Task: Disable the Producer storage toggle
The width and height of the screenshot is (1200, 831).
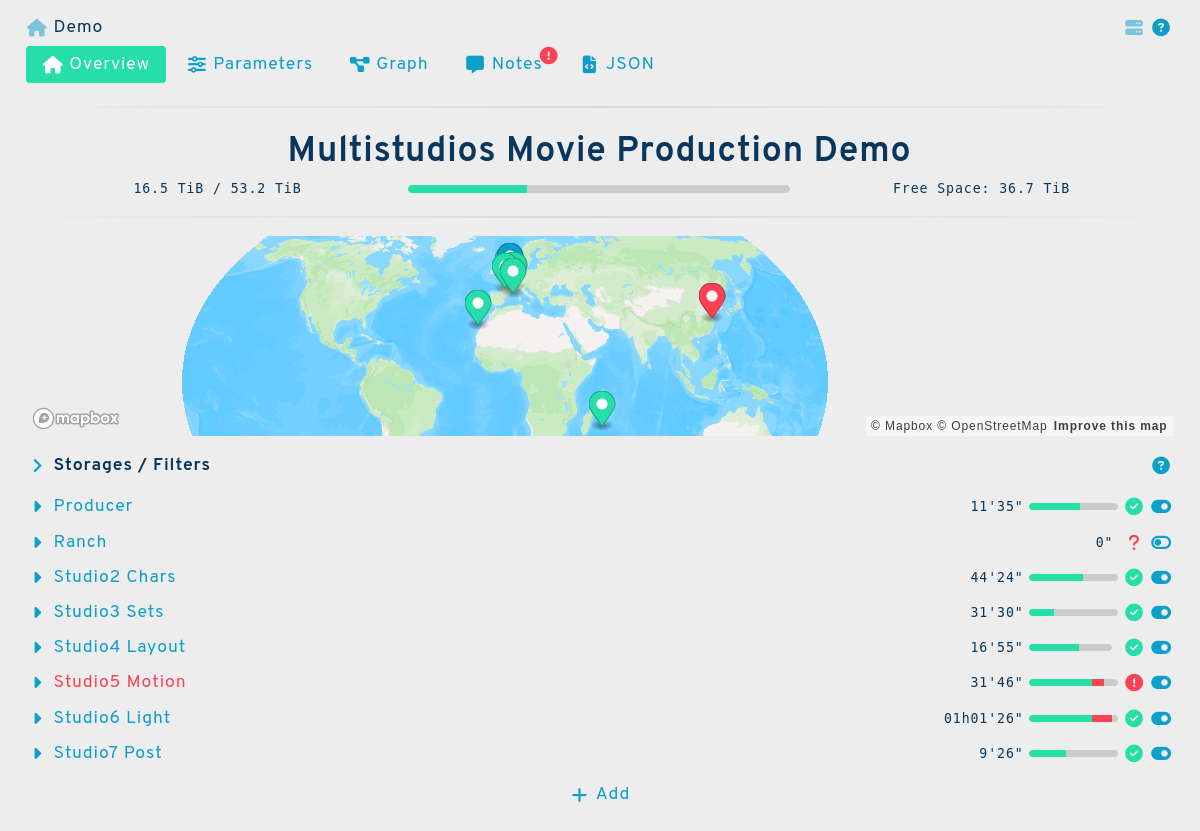Action: click(x=1160, y=506)
